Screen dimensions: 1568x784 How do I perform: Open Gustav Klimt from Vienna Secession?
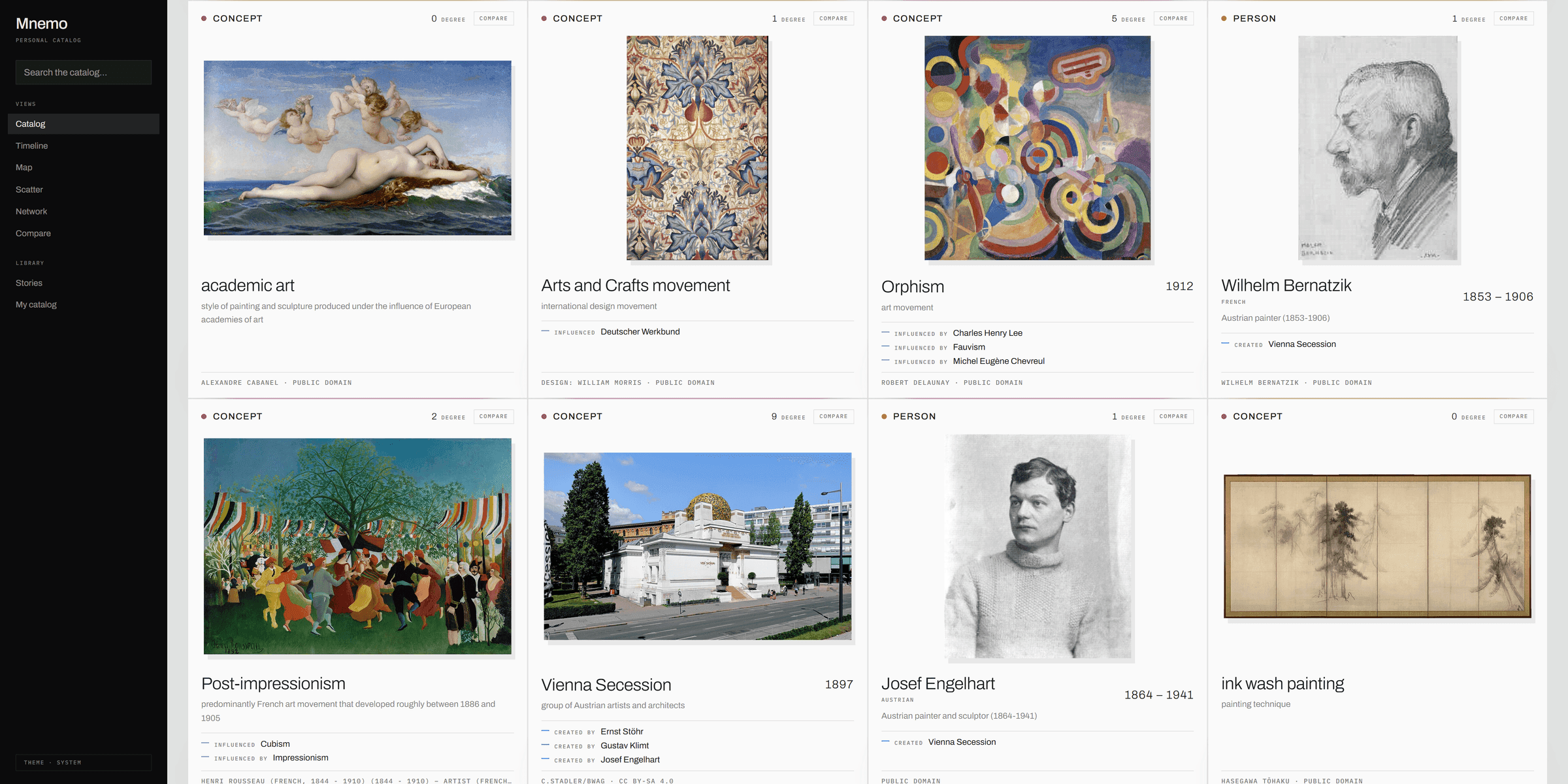click(625, 745)
